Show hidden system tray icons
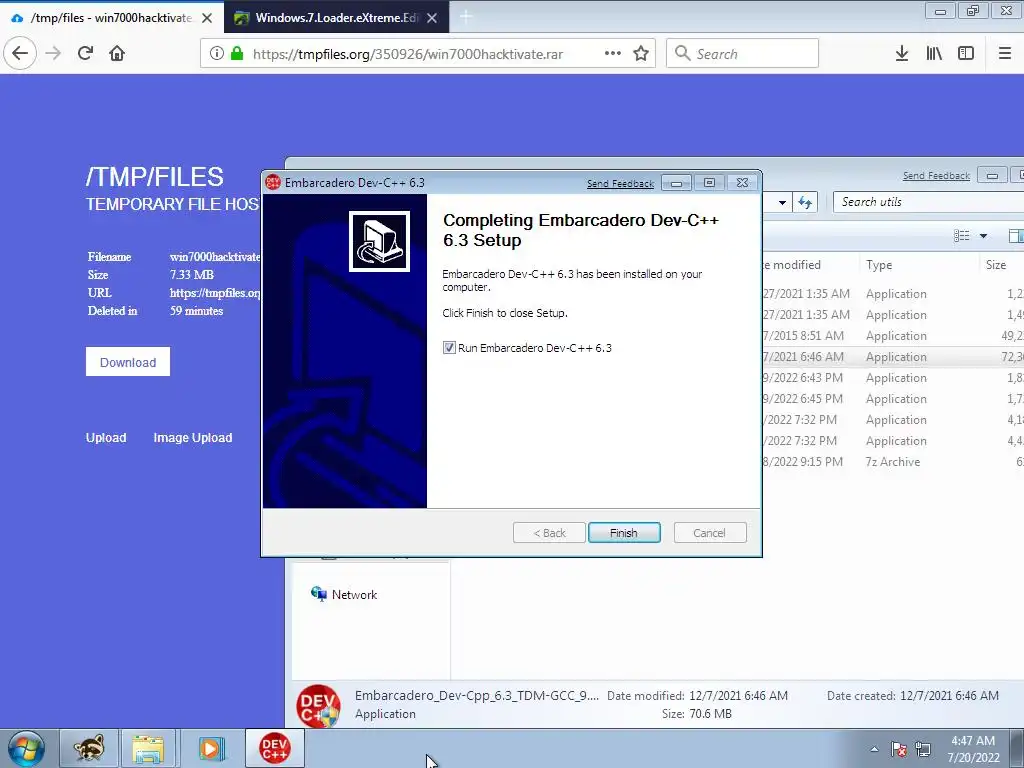Viewport: 1024px width, 768px height. [874, 749]
